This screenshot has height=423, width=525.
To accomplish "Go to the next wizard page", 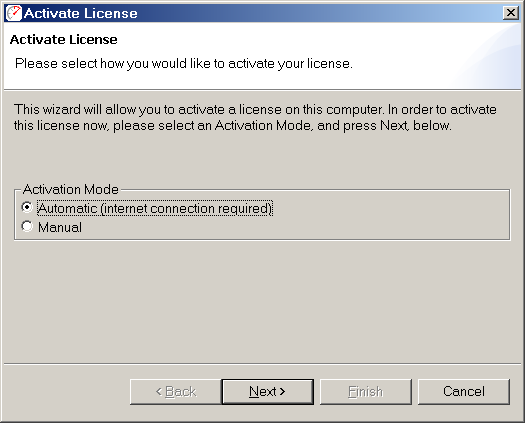I will [268, 392].
